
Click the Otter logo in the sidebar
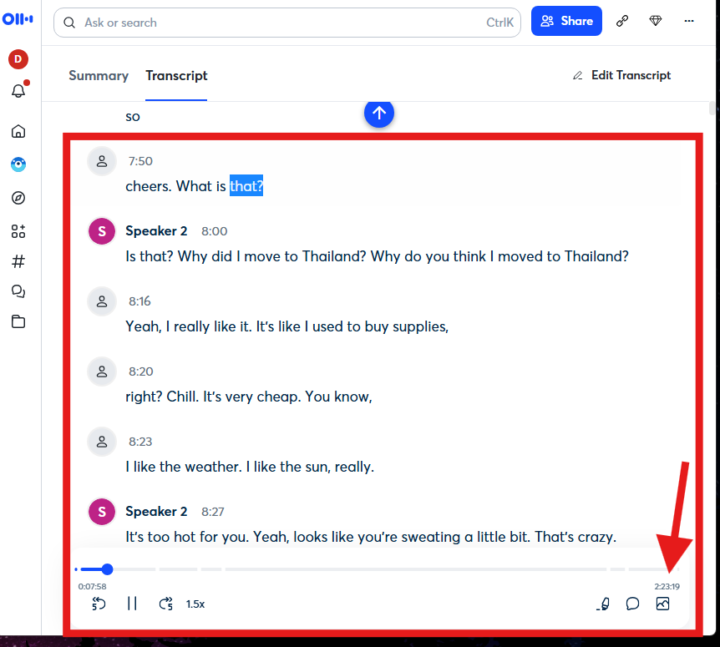coord(17,19)
